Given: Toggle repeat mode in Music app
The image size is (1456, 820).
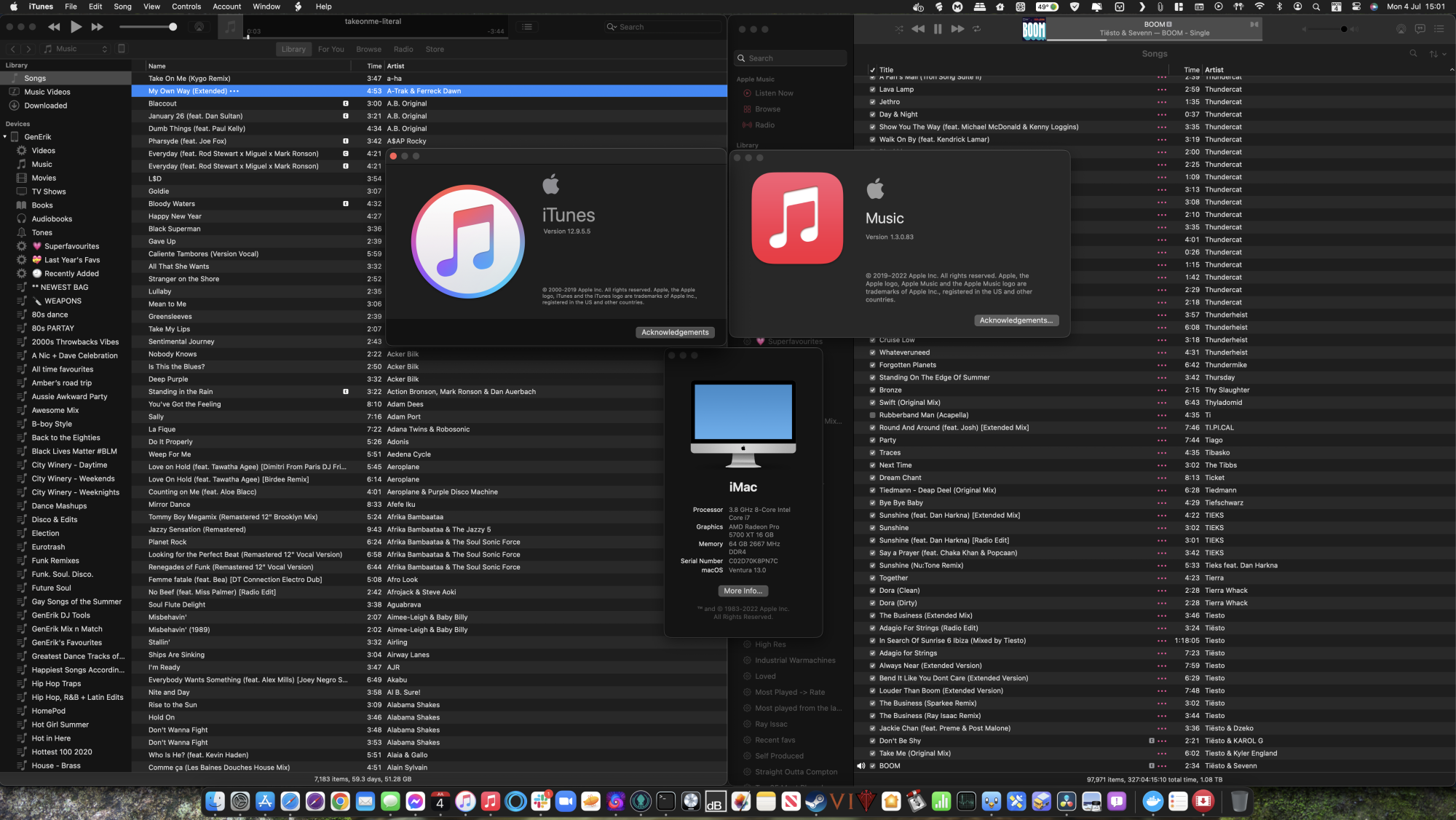Looking at the screenshot, I should [977, 29].
